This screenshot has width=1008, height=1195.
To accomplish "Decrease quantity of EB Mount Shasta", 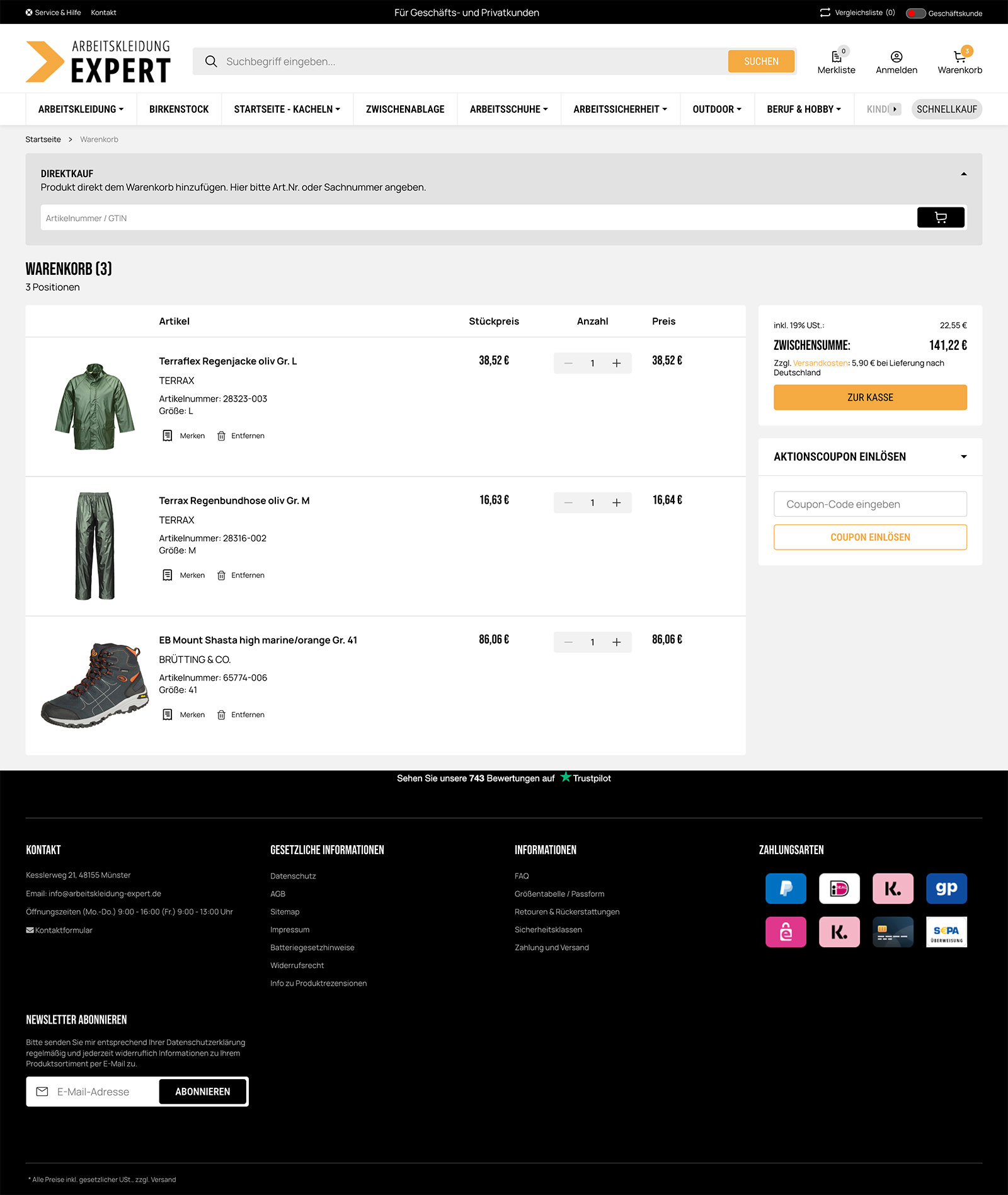I will pyautogui.click(x=568, y=642).
